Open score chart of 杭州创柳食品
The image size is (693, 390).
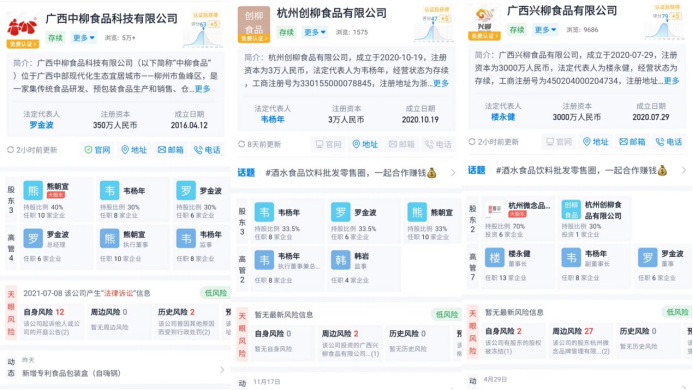click(433, 25)
